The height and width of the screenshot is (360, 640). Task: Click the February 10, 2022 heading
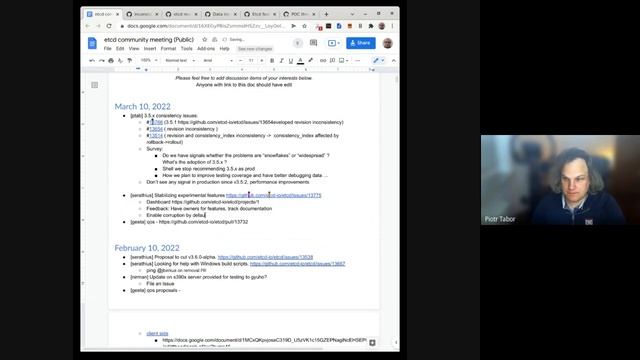click(x=147, y=248)
